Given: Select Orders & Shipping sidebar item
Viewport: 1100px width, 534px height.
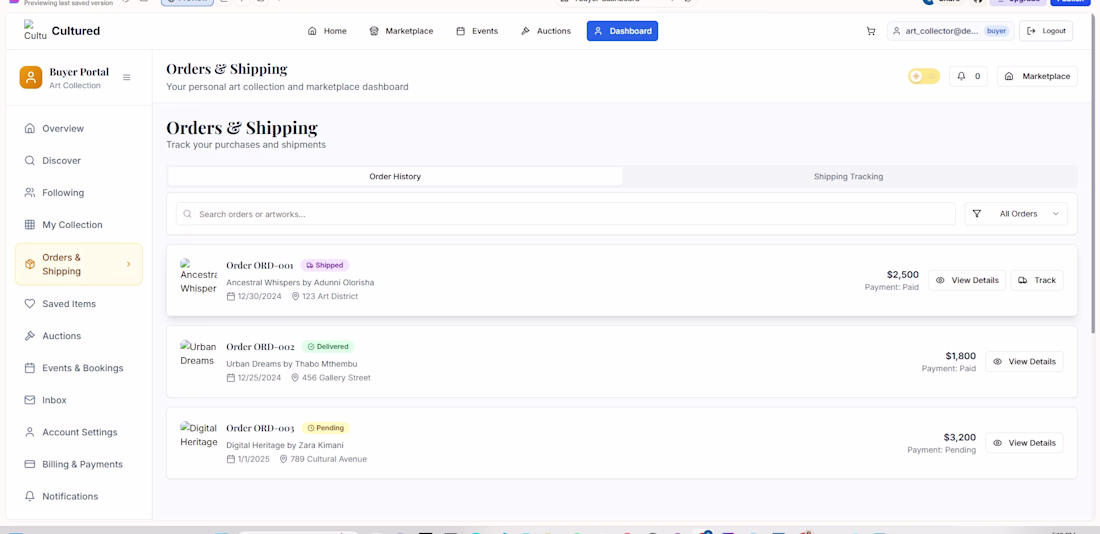Looking at the screenshot, I should click(79, 265).
